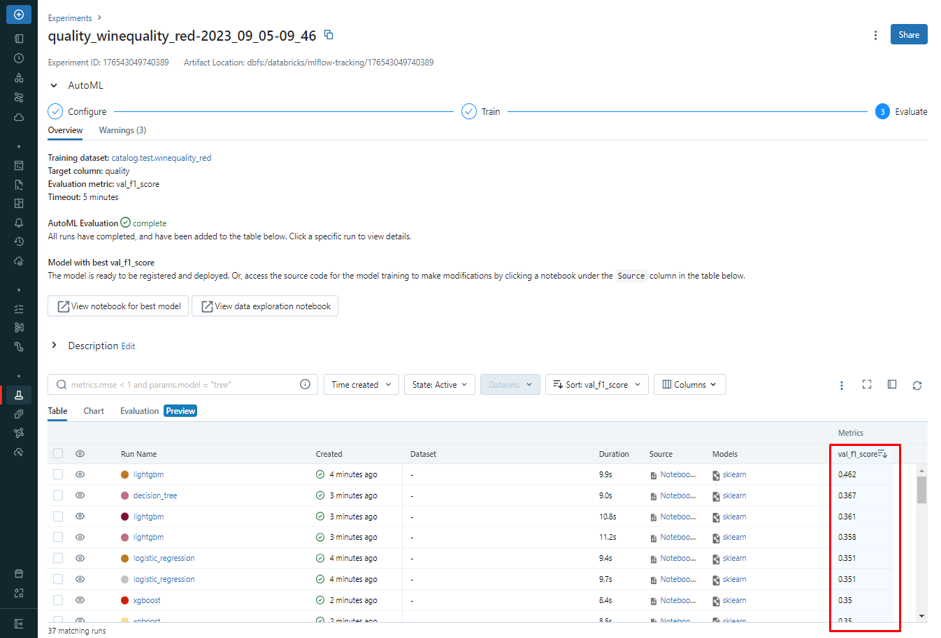Open the runs table three-dot options menu
This screenshot has width=941, height=638.
[841, 385]
